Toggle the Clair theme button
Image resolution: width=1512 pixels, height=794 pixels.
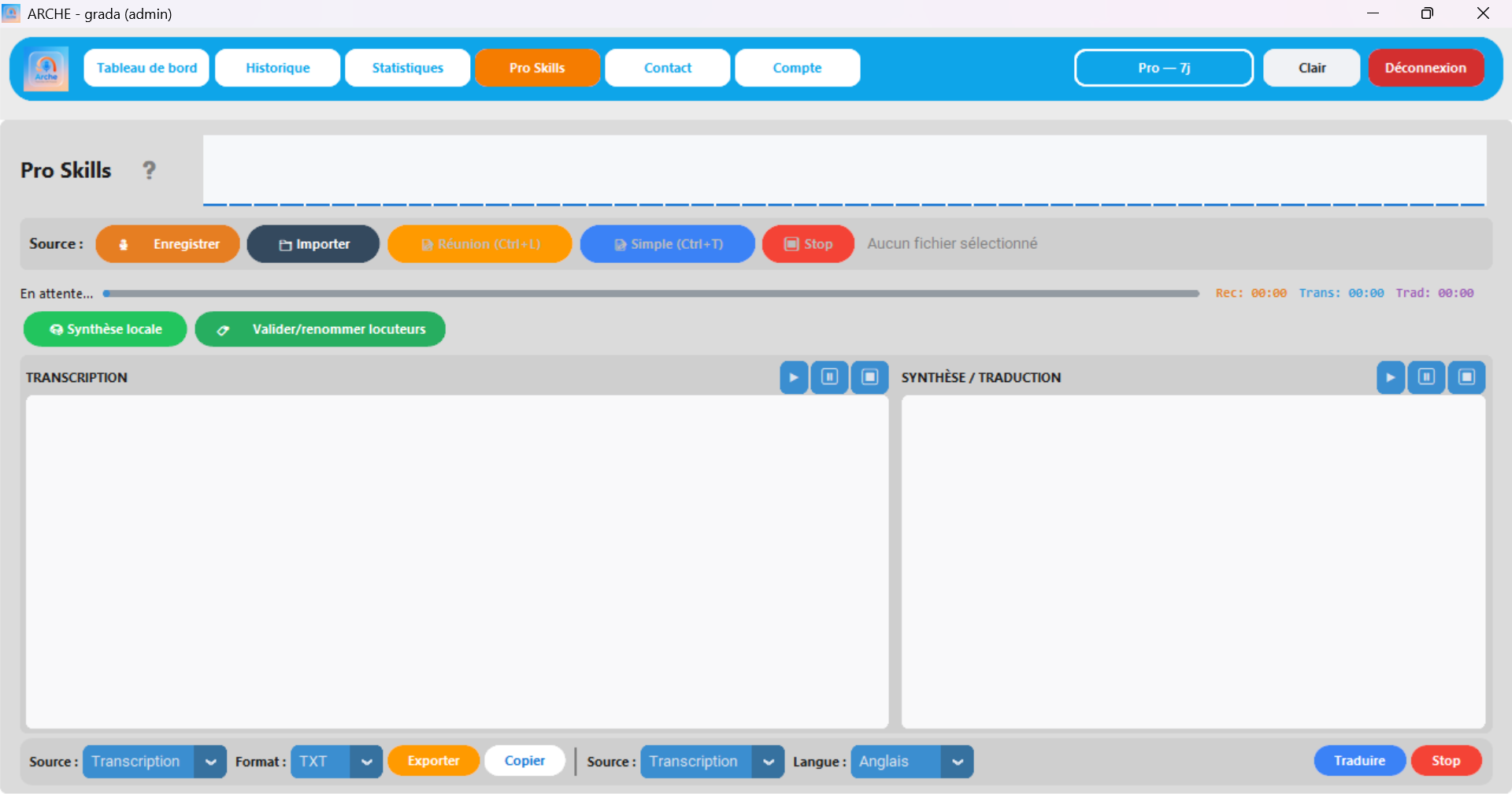pos(1312,68)
